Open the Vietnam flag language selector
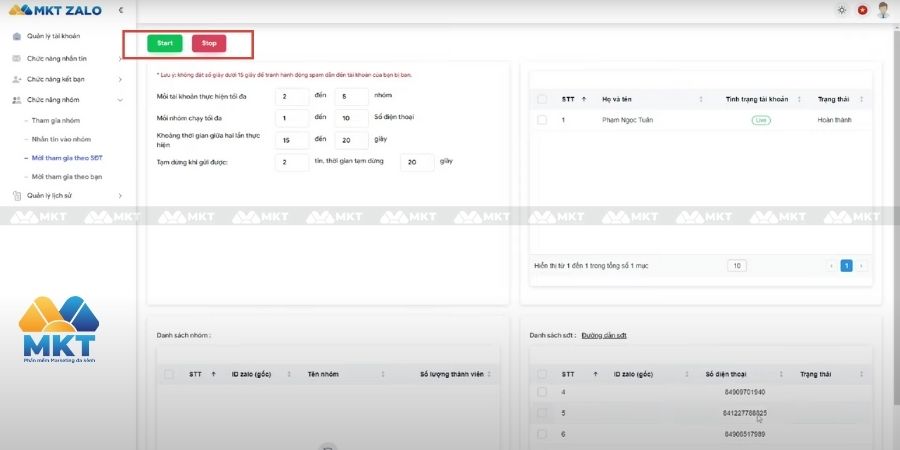The width and height of the screenshot is (900, 450). click(862, 10)
